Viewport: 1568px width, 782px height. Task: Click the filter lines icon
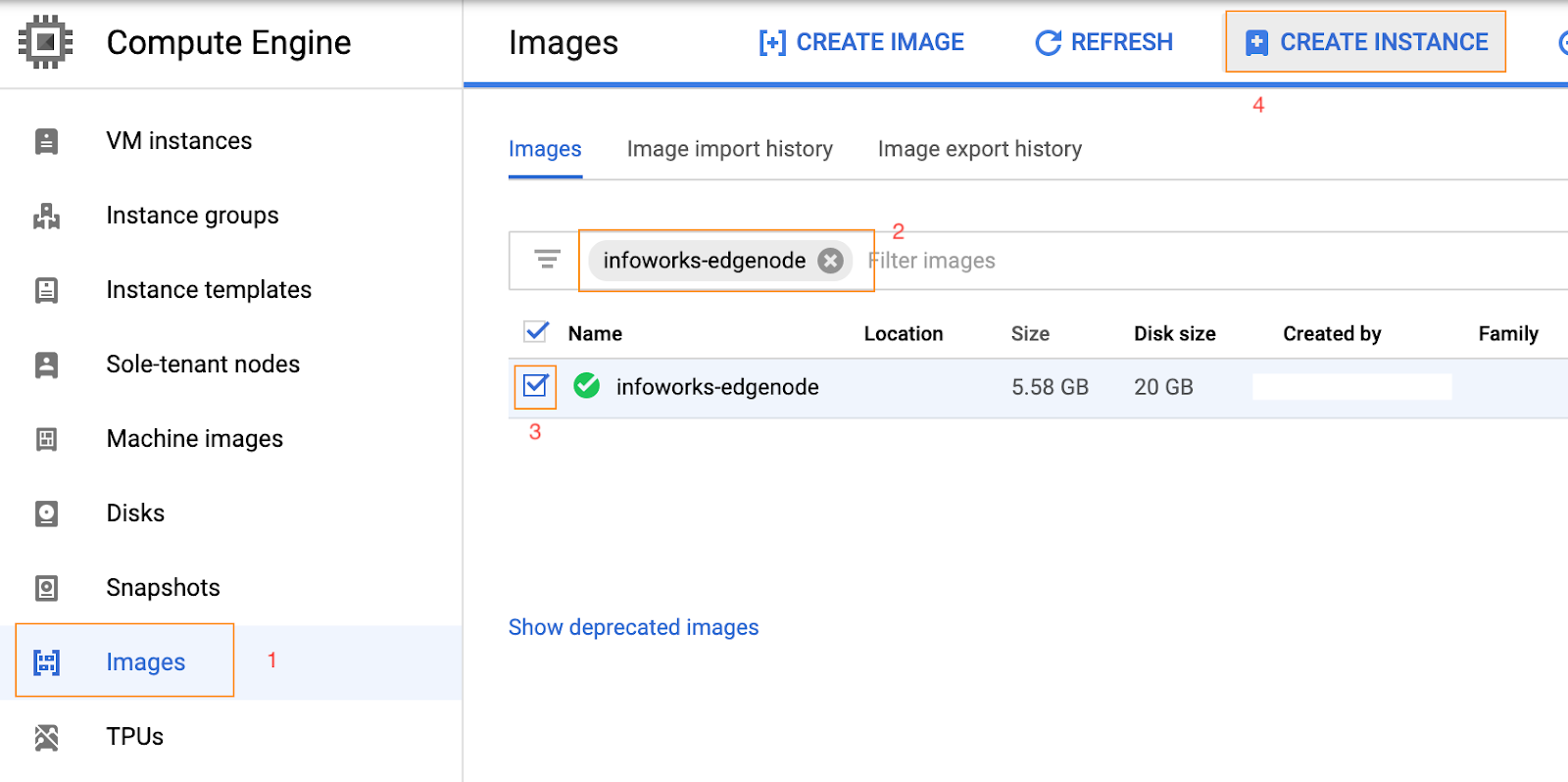(x=547, y=260)
